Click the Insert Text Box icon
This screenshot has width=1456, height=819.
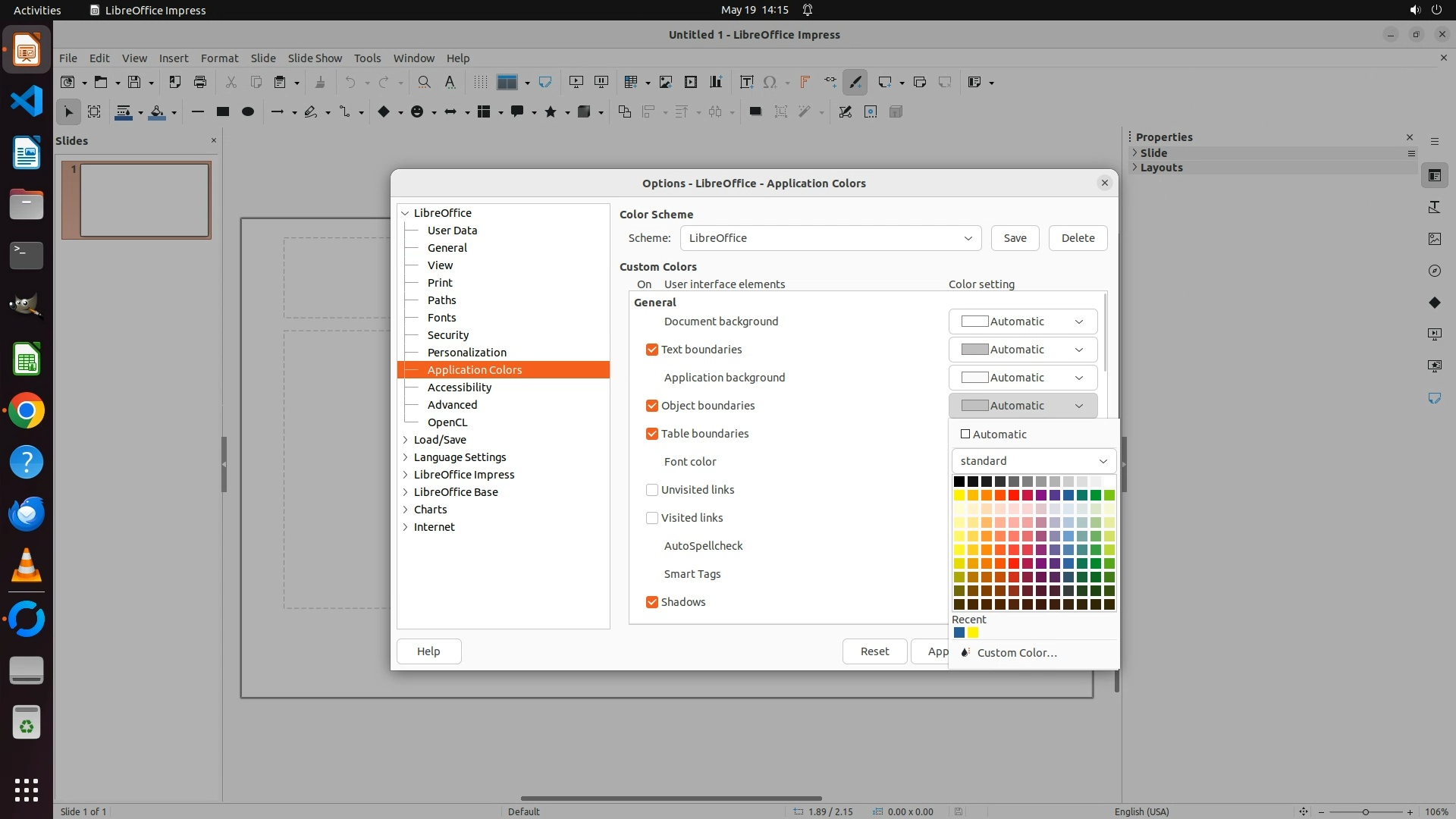click(746, 82)
